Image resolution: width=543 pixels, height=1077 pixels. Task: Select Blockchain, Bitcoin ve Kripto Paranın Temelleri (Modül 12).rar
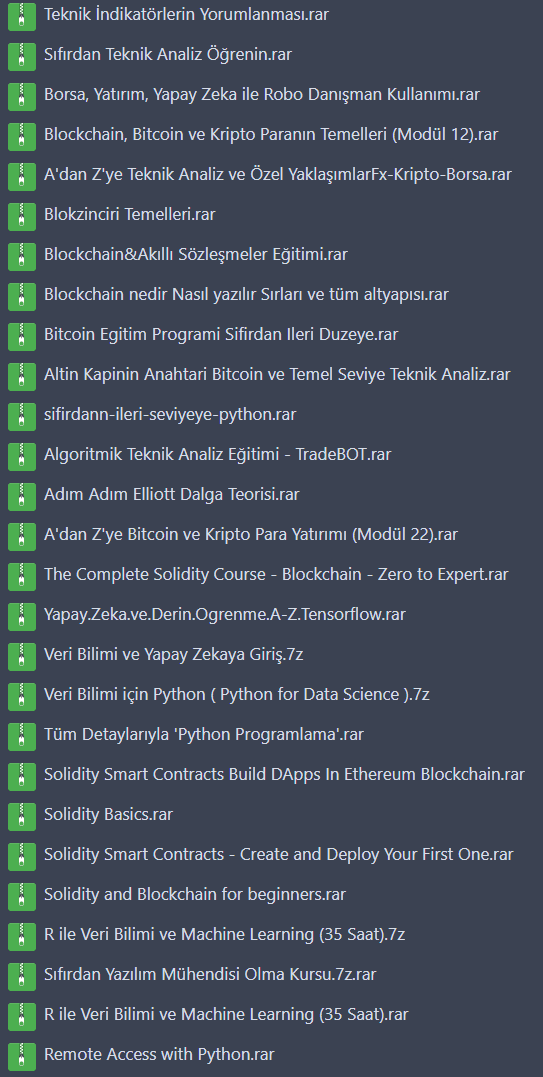[x=271, y=135]
